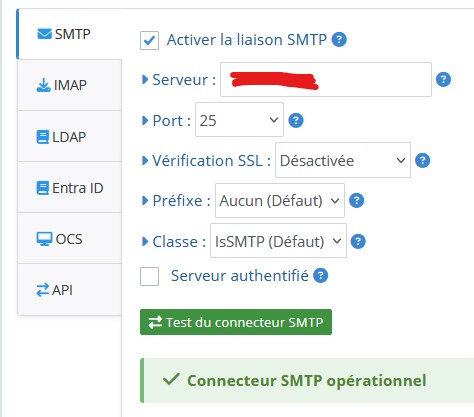Open the Classe IsSMTP dropdown
The image size is (474, 417).
[x=278, y=241]
